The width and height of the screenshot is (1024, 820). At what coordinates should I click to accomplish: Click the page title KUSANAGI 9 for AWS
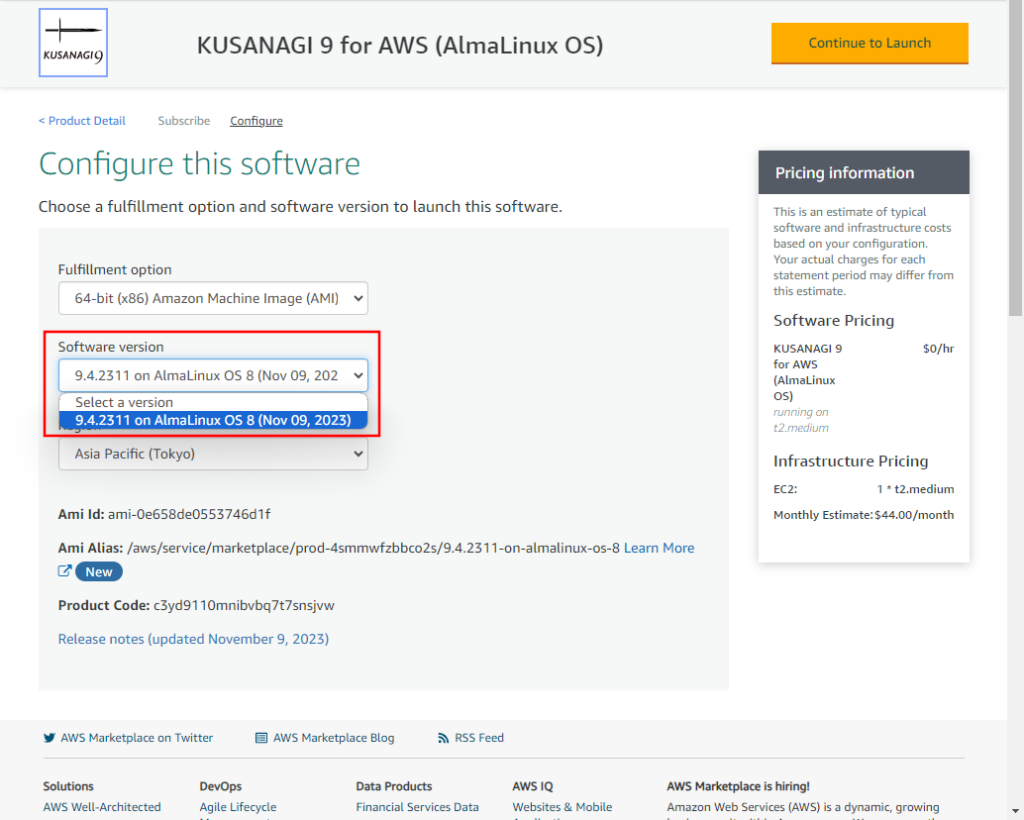(400, 45)
